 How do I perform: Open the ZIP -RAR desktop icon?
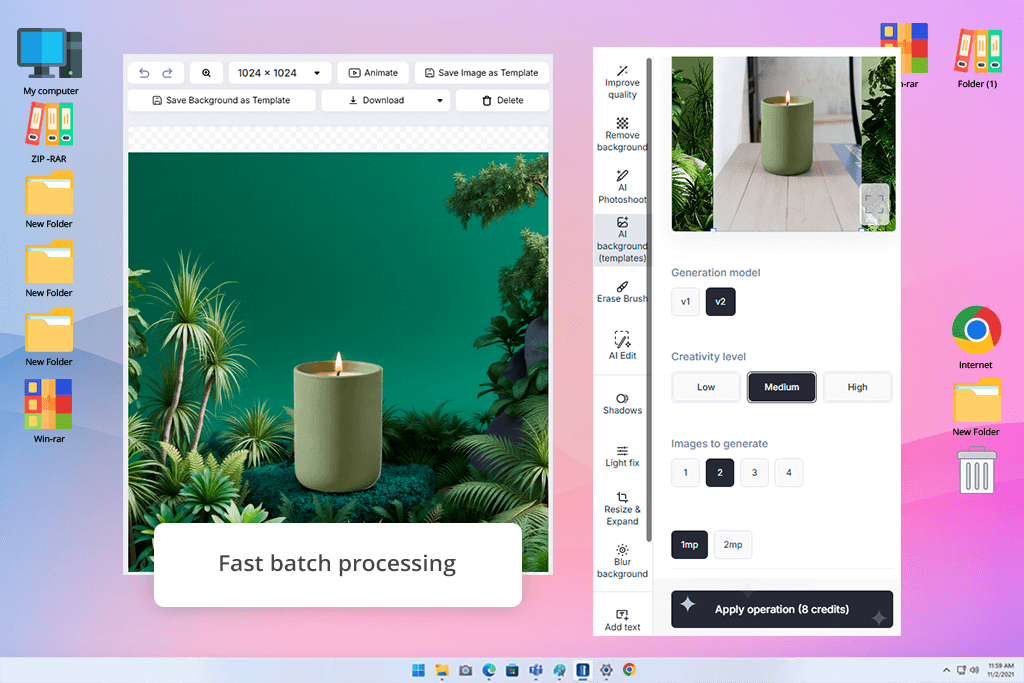pyautogui.click(x=49, y=133)
